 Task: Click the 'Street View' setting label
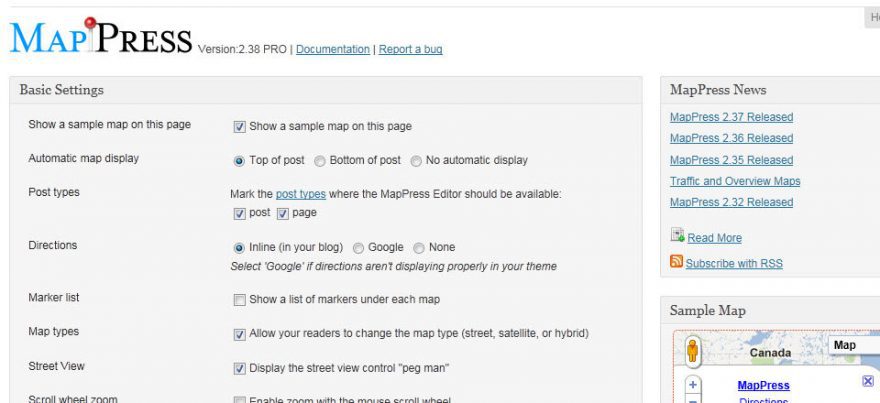[56, 366]
